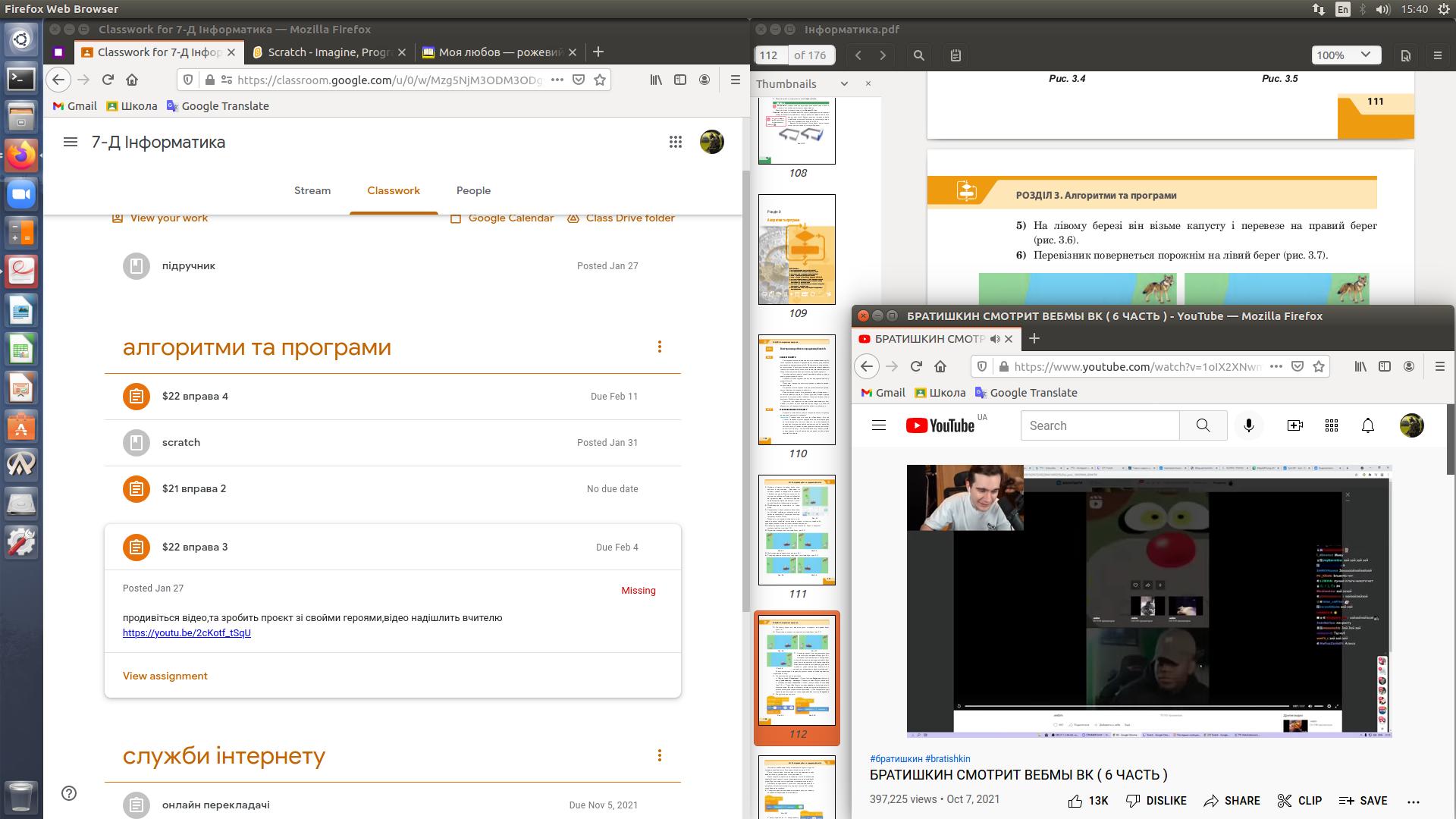1456x819 pixels.
Task: Open Zoom from the Ubuntu dock
Action: 21,194
